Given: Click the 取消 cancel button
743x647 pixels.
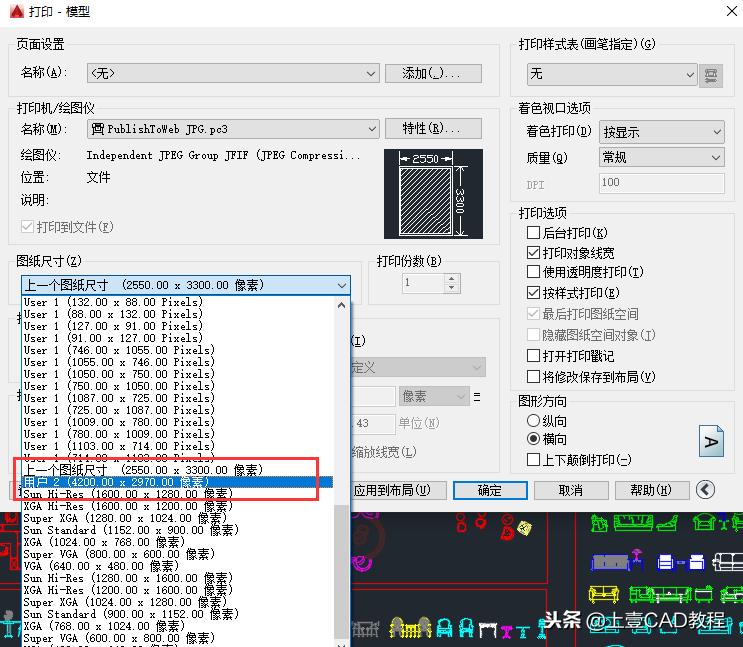Looking at the screenshot, I should (571, 490).
